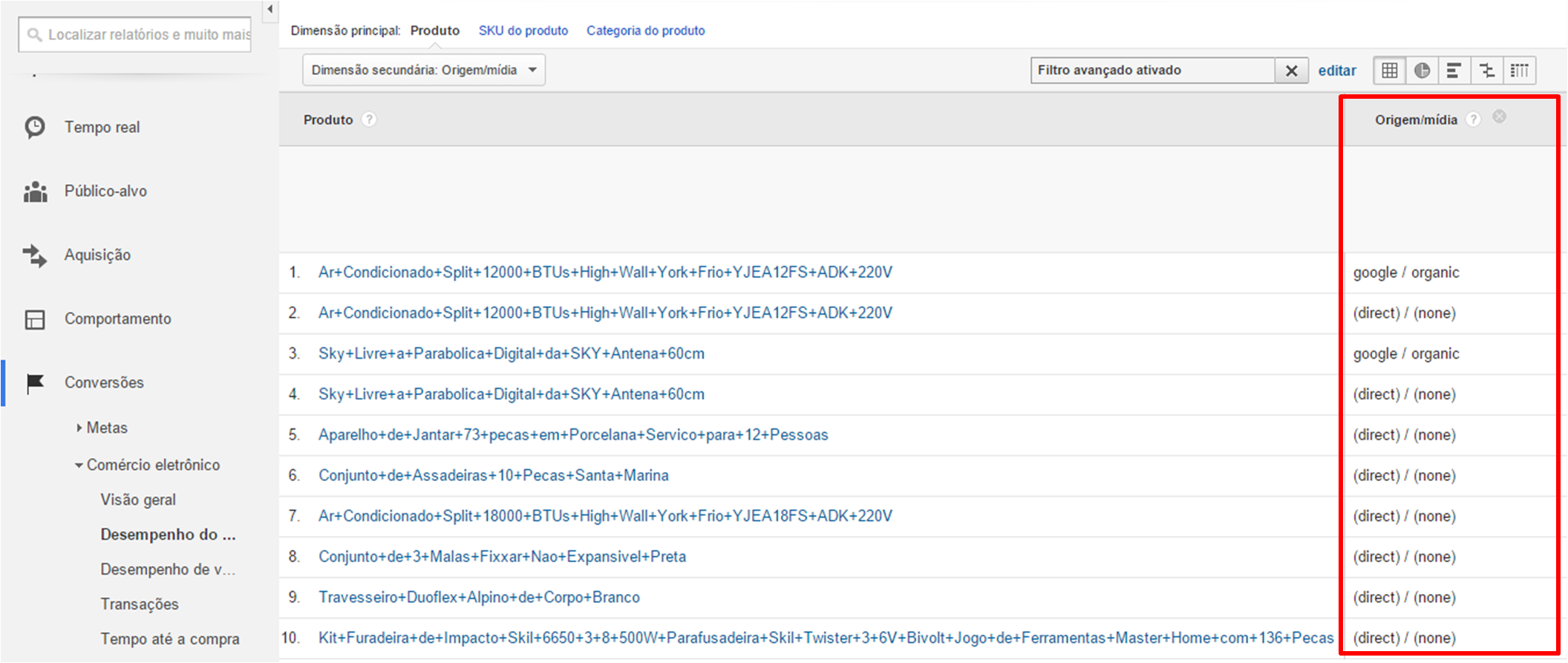Remove the Origem/mídia secondary dimension column
1568x663 pixels.
(1500, 117)
